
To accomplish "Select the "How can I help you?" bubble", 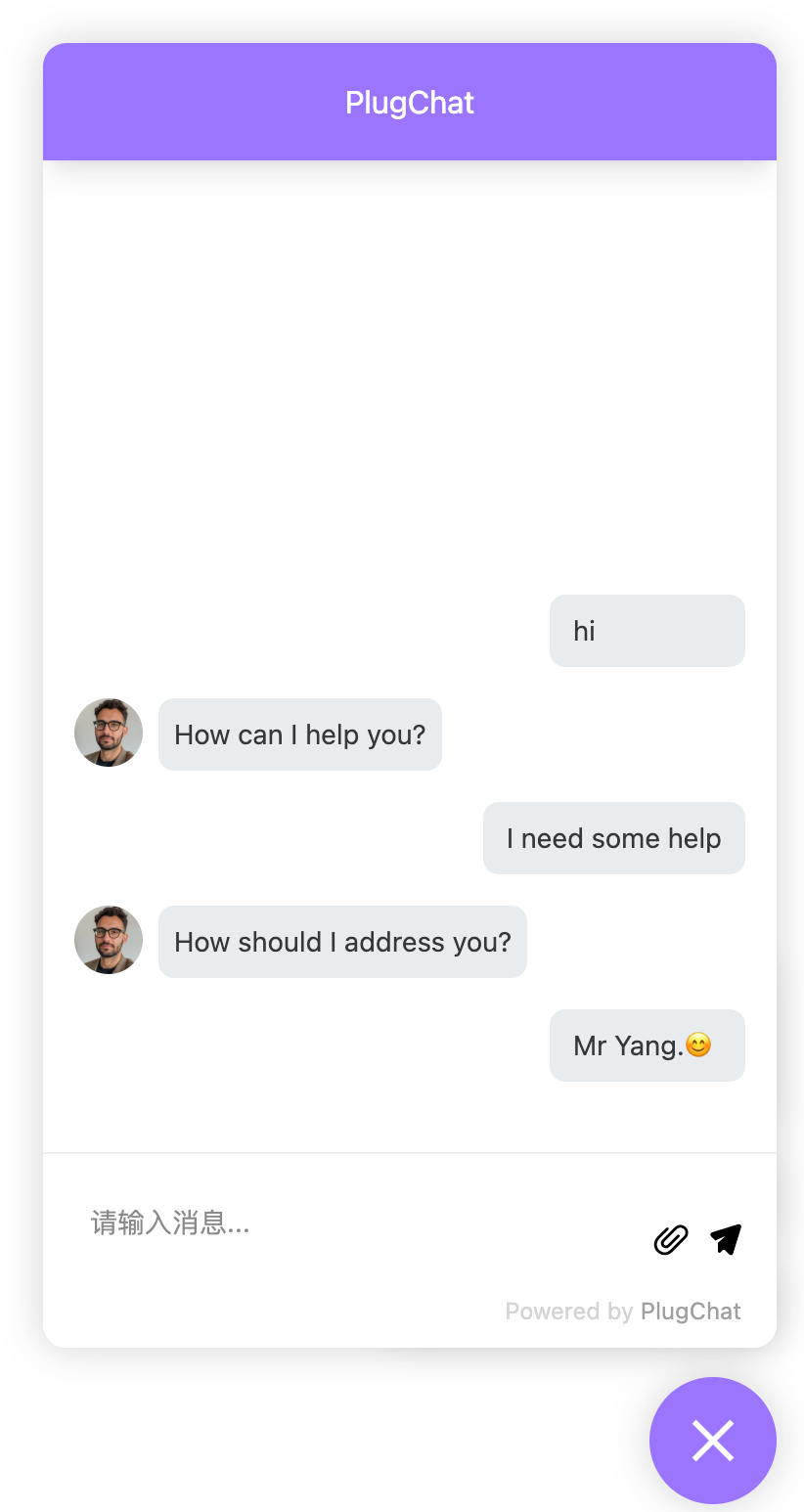I will click(300, 734).
